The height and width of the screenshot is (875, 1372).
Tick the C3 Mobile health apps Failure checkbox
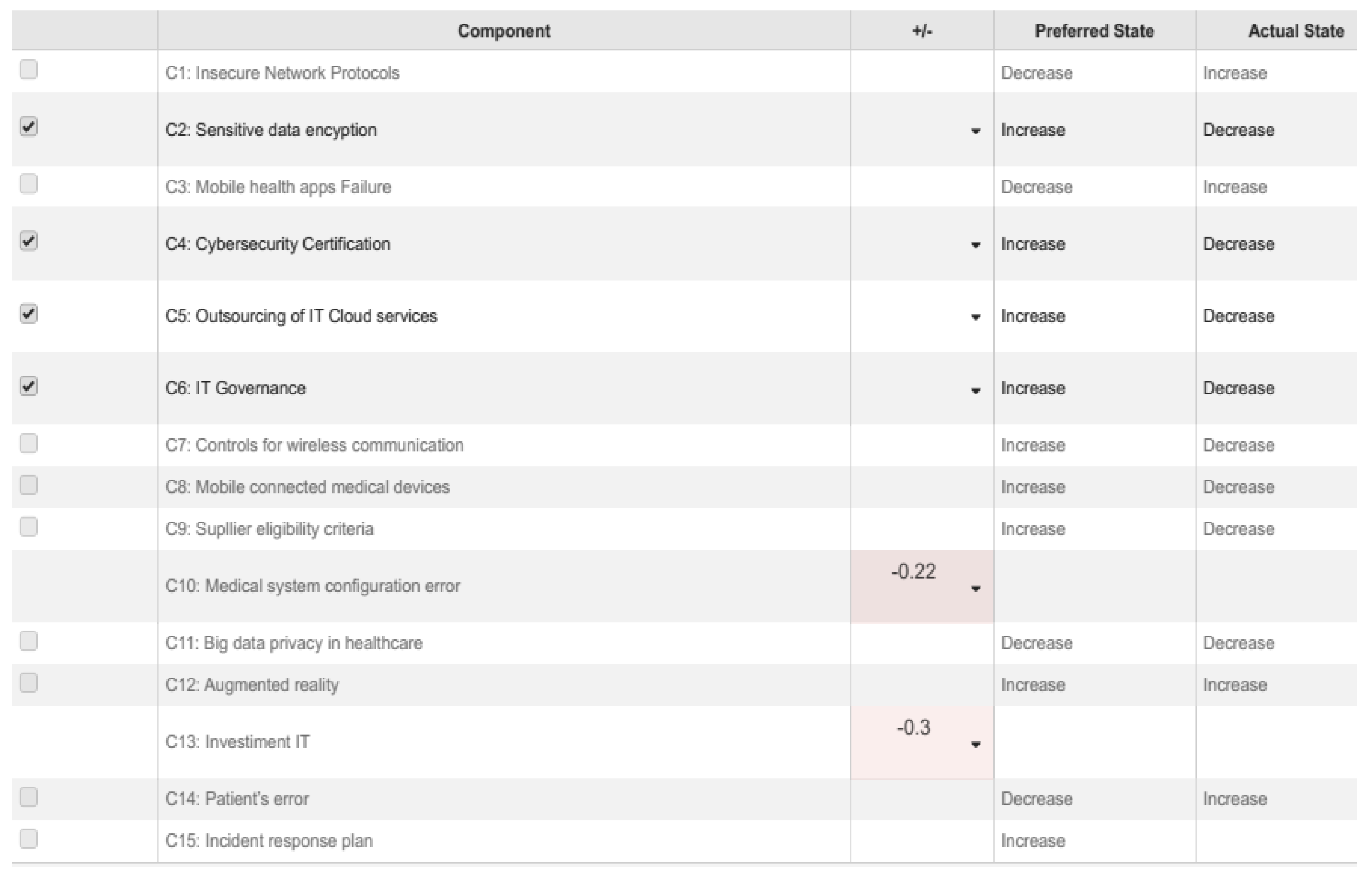29,184
